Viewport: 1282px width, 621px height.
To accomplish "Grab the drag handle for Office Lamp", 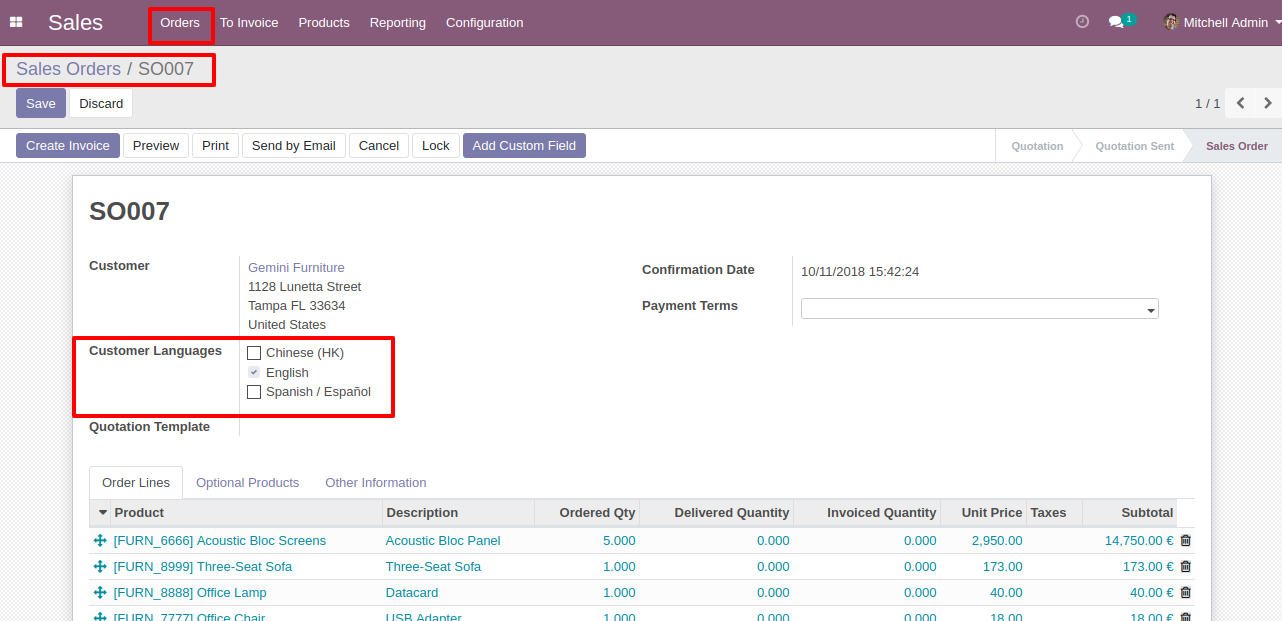I will [x=100, y=593].
